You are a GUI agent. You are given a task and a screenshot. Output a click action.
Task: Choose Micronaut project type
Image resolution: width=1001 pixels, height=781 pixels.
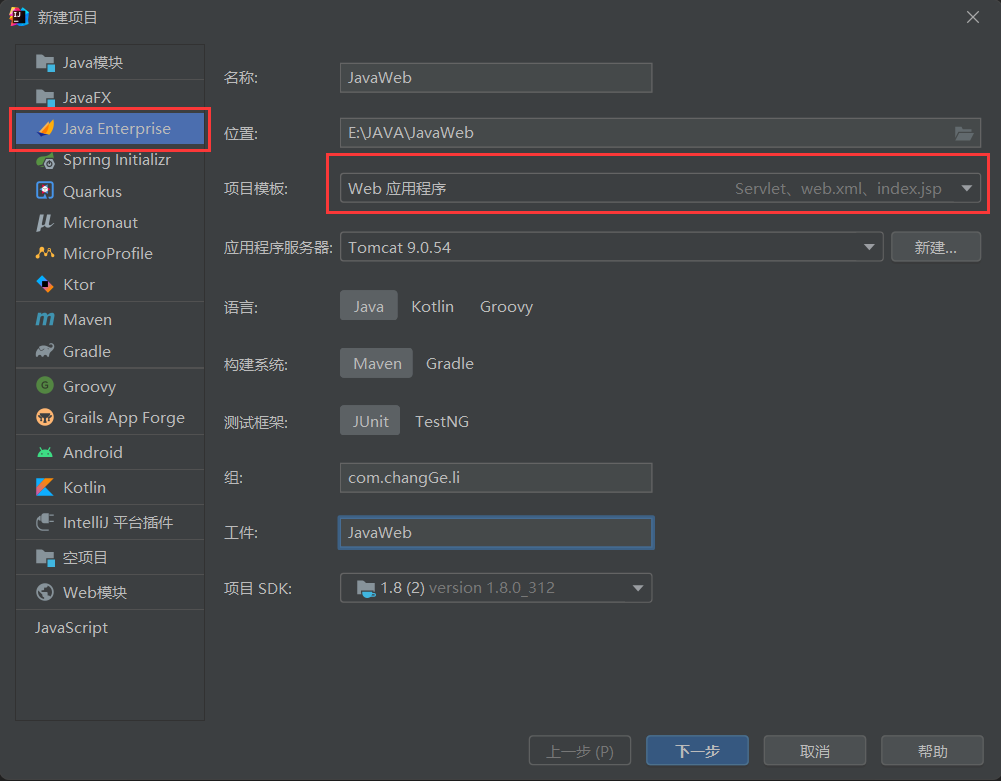pyautogui.click(x=110, y=222)
